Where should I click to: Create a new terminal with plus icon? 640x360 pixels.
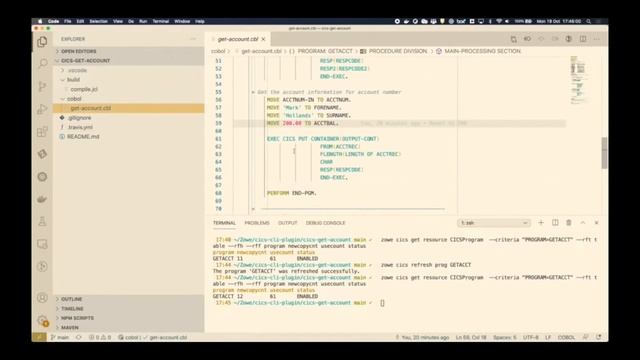tap(541, 223)
